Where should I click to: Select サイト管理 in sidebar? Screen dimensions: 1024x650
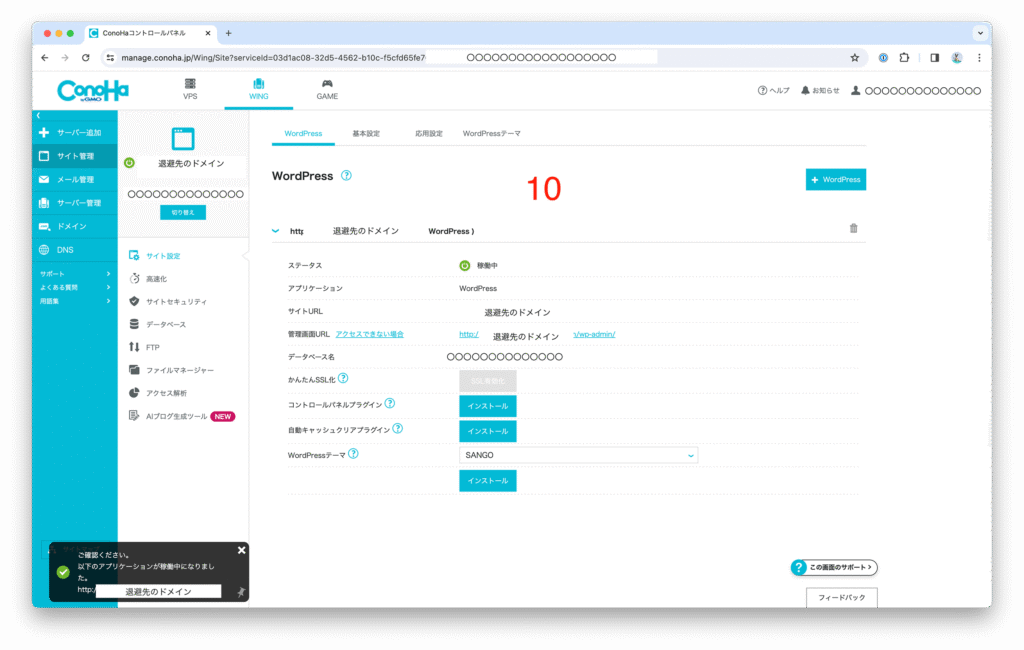(75, 156)
